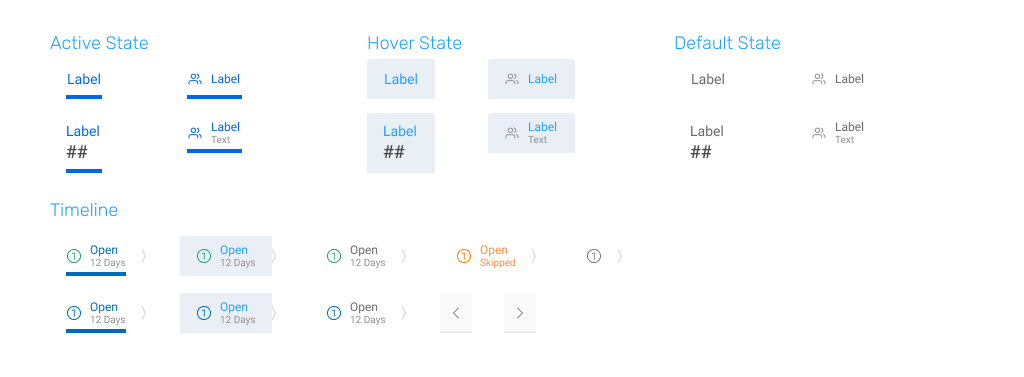Viewport: 1024px width, 377px height.
Task: Click the previous arrow button in the timeline
Action: tap(456, 313)
